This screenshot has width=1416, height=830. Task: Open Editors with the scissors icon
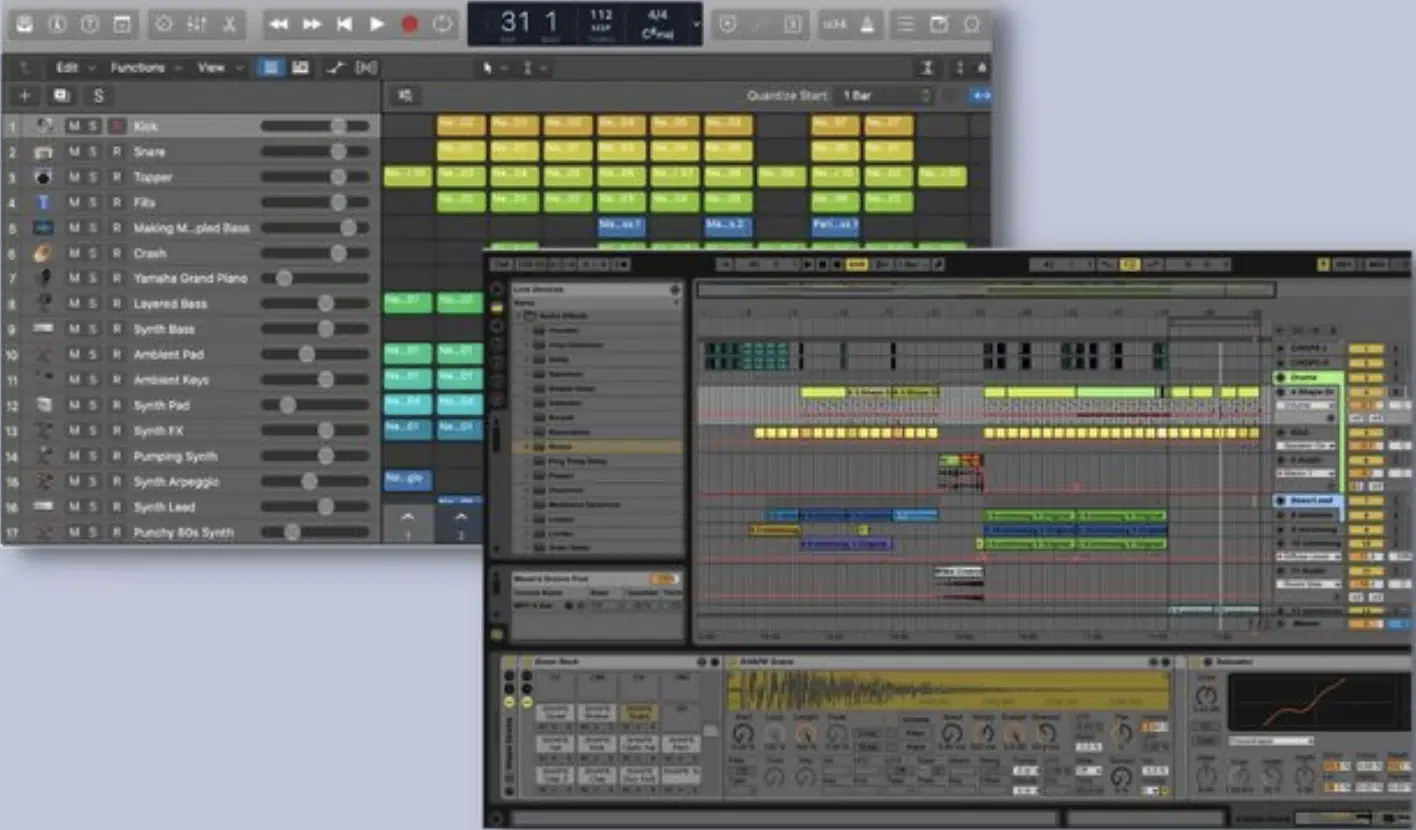[230, 24]
